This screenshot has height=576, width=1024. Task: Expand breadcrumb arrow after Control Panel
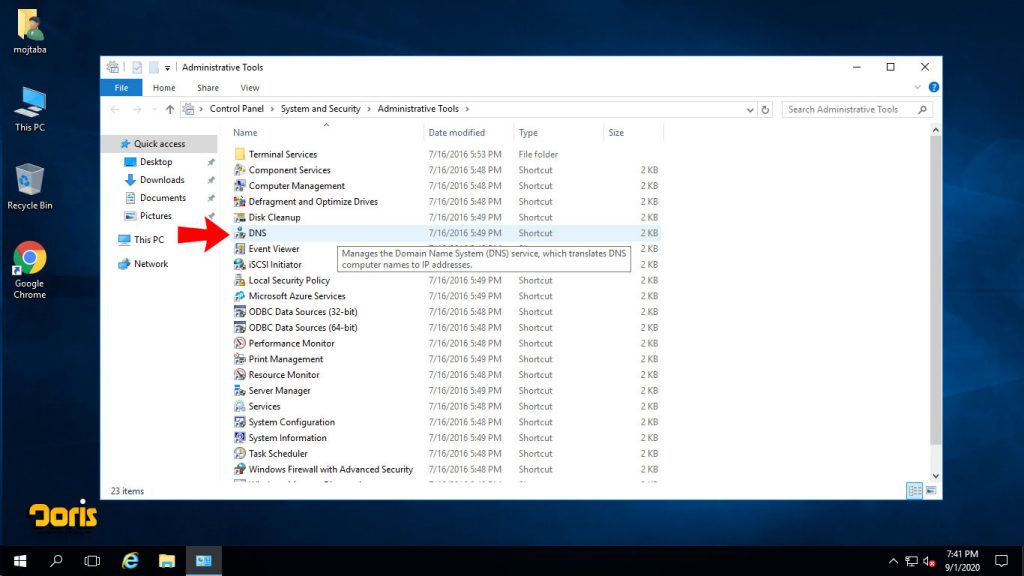point(272,109)
